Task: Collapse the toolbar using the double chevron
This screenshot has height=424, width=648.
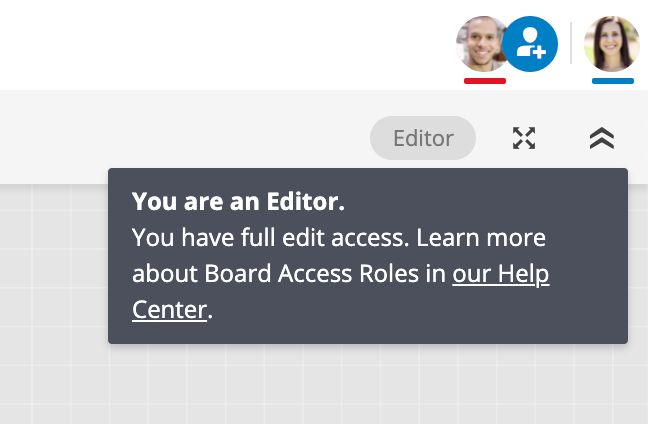Action: click(602, 138)
